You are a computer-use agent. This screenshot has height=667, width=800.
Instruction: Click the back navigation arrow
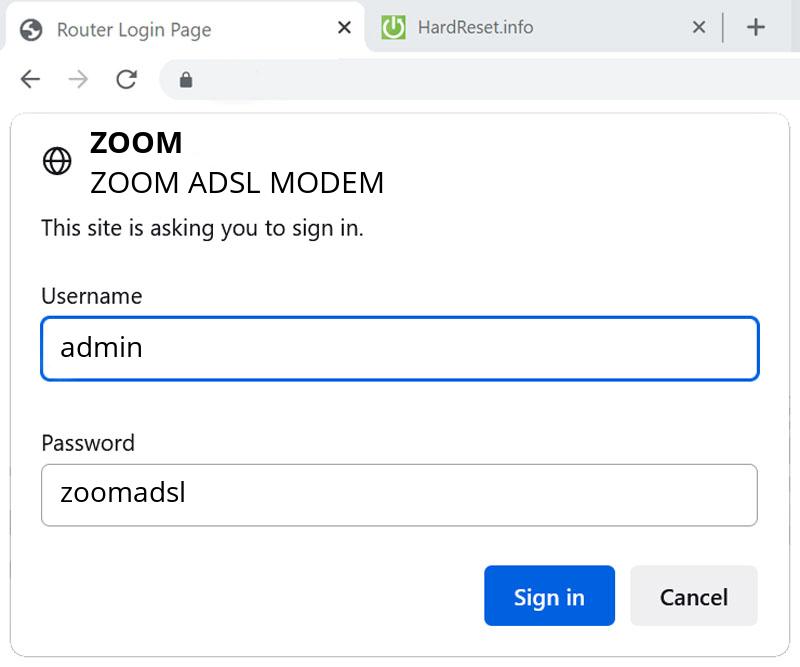pyautogui.click(x=30, y=77)
